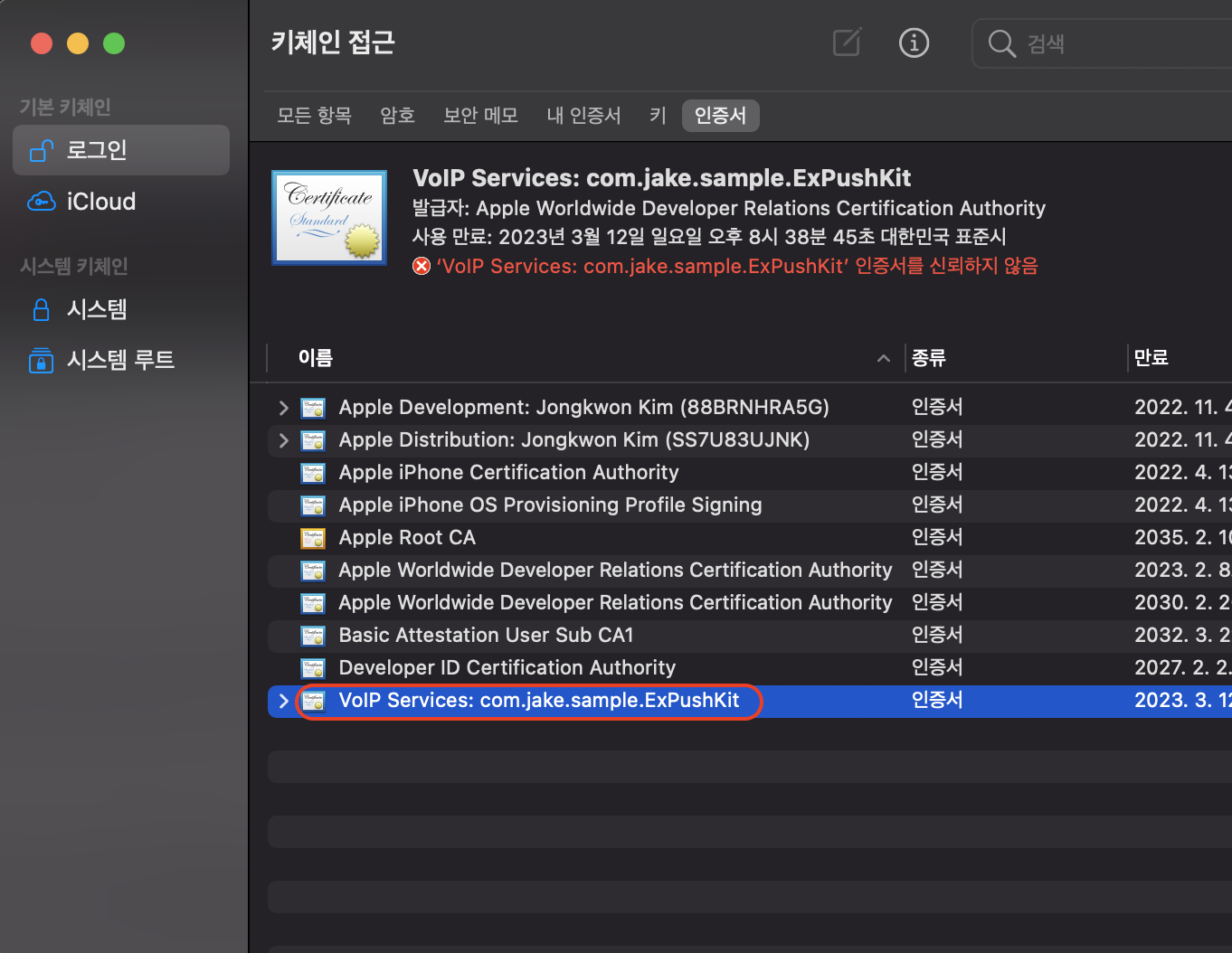Image resolution: width=1232 pixels, height=953 pixels.
Task: Switch to the 내 인증서 tab
Action: pos(583,116)
